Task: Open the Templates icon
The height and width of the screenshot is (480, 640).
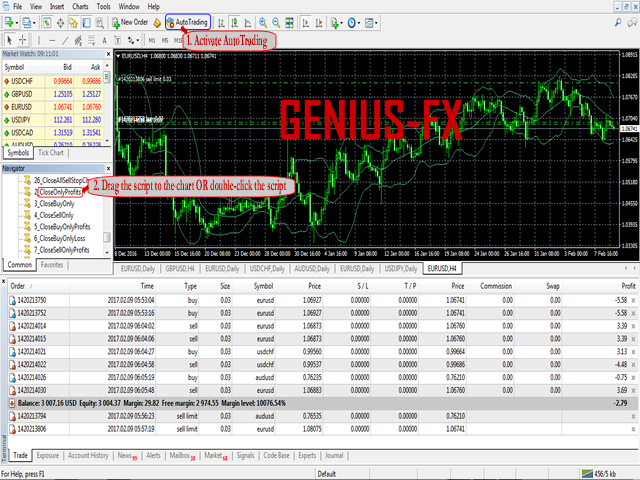Action: click(x=369, y=23)
